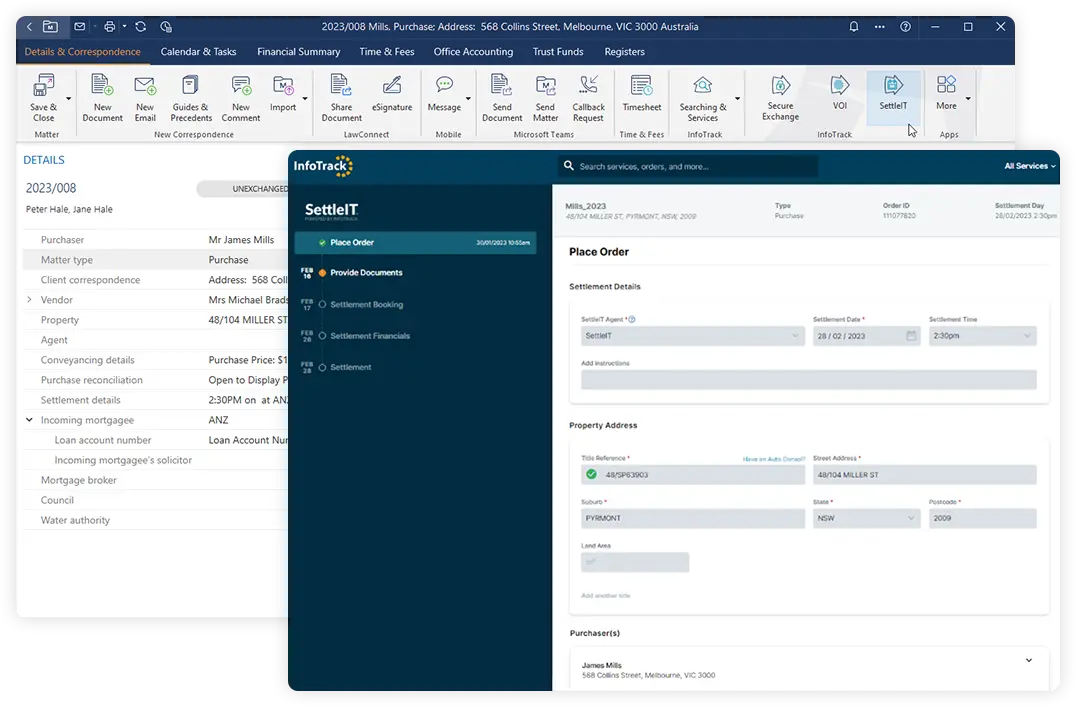The width and height of the screenshot is (1076, 707).
Task: Select the Provide Documents step
Action: pyautogui.click(x=366, y=273)
